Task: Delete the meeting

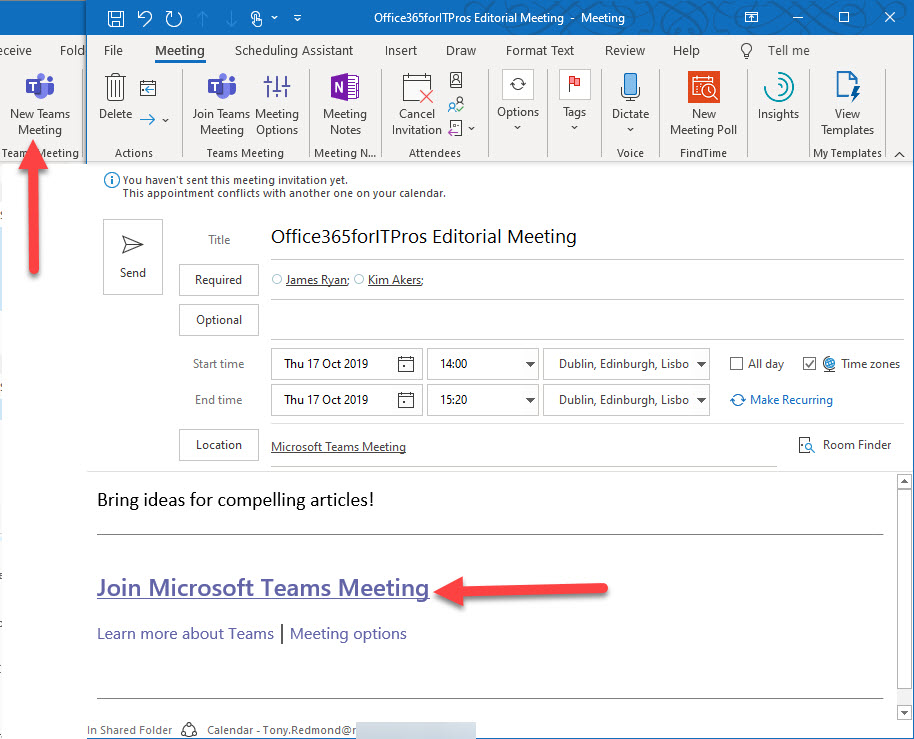Action: pos(115,97)
